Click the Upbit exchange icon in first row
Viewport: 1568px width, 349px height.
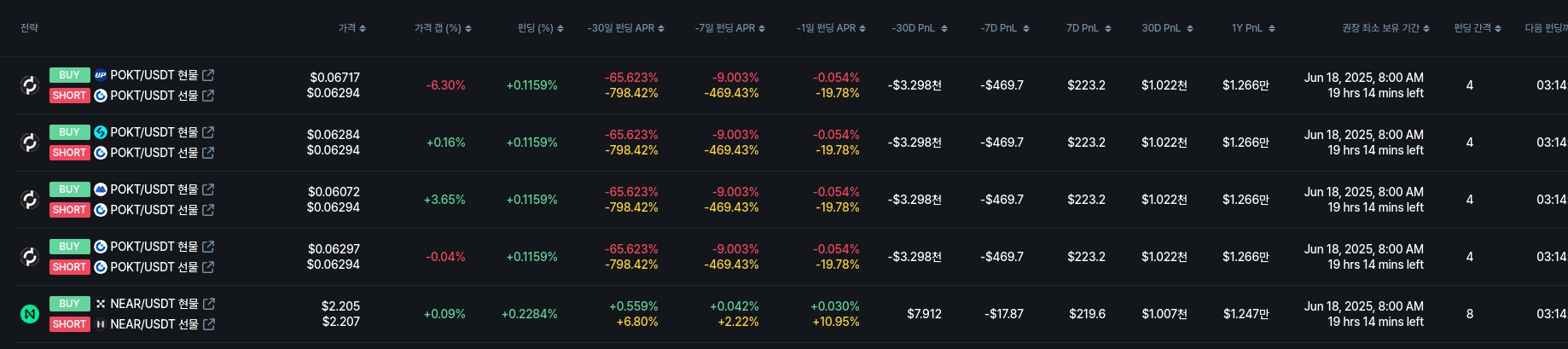[101, 75]
